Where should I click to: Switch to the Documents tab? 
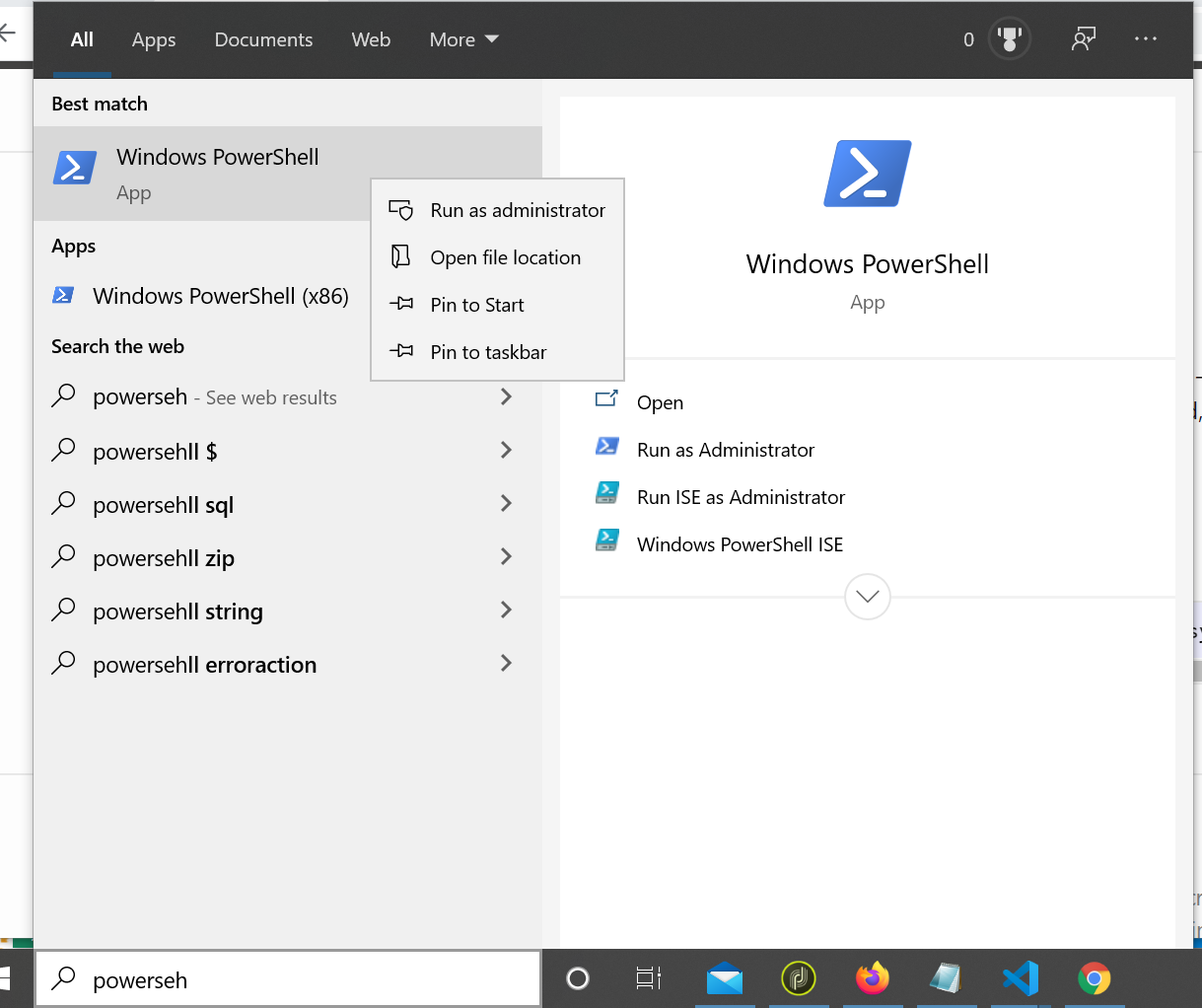(263, 39)
